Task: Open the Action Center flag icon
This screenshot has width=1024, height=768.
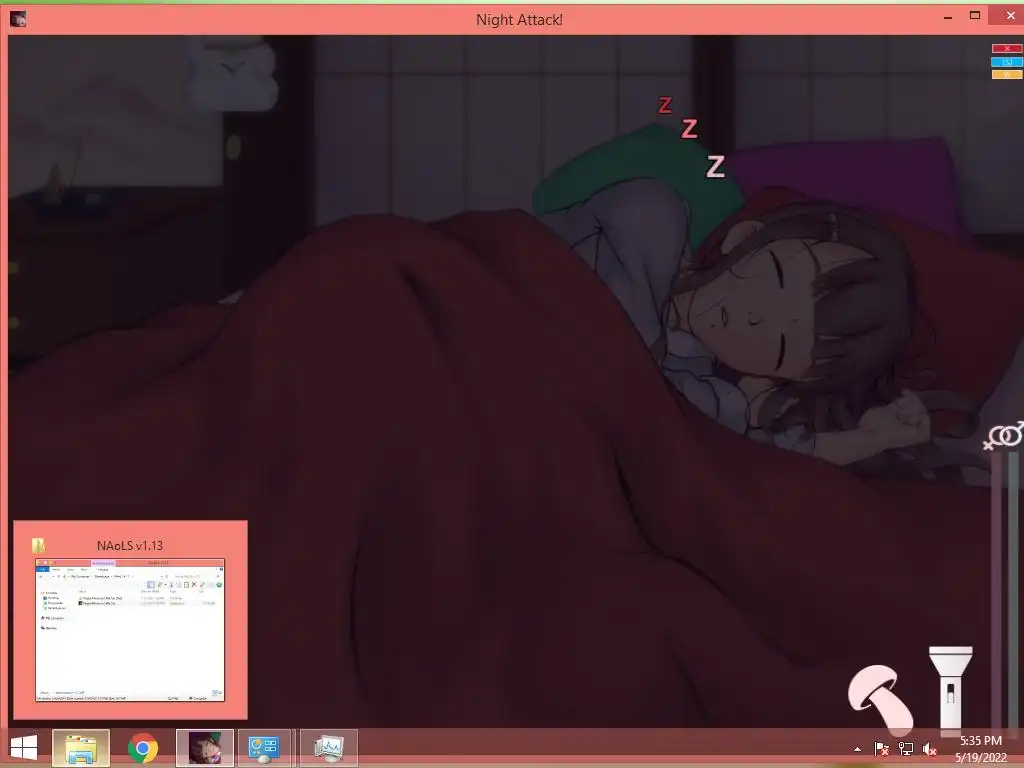Action: (x=882, y=749)
